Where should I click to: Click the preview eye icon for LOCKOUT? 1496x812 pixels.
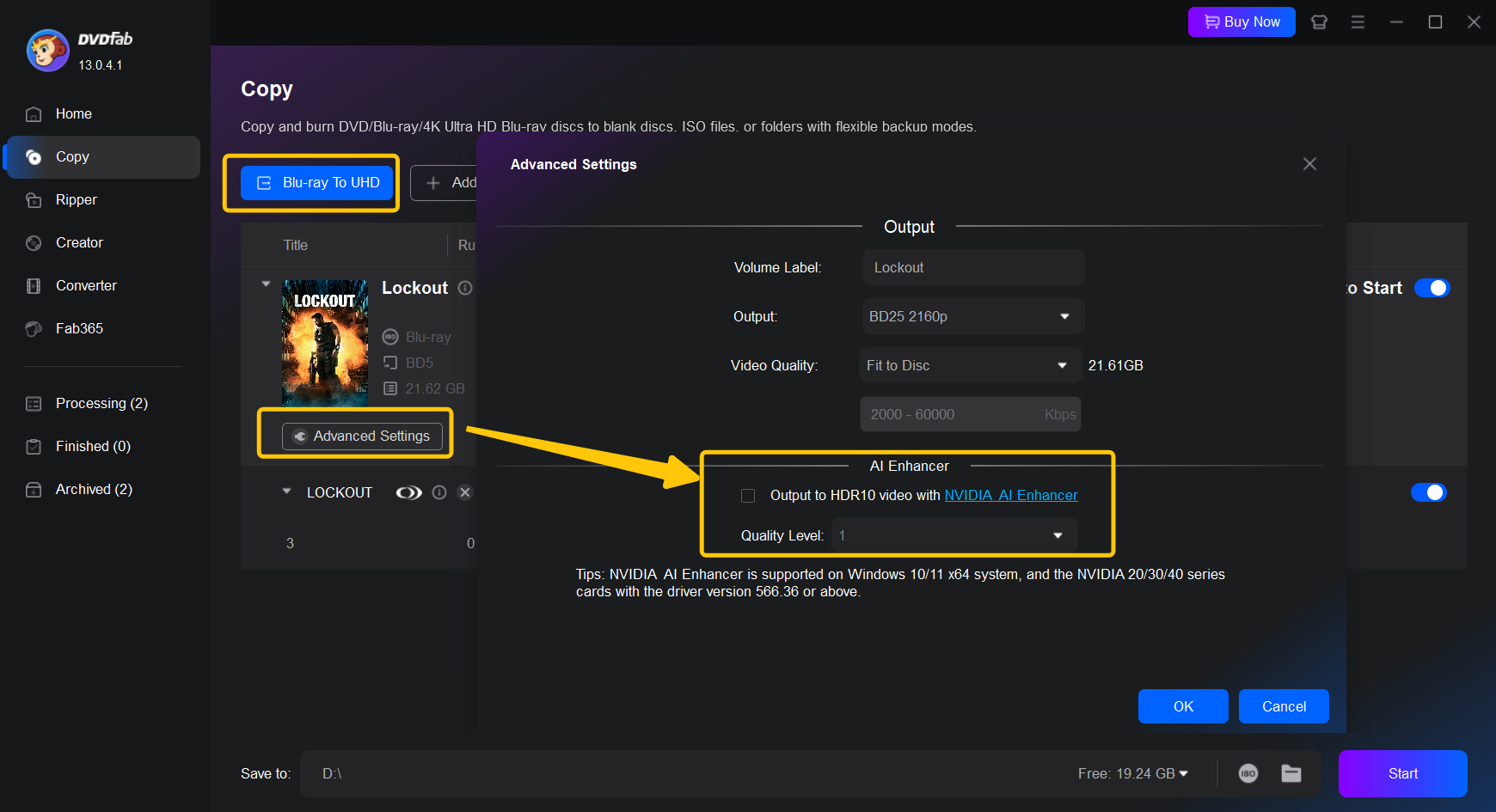tap(408, 492)
